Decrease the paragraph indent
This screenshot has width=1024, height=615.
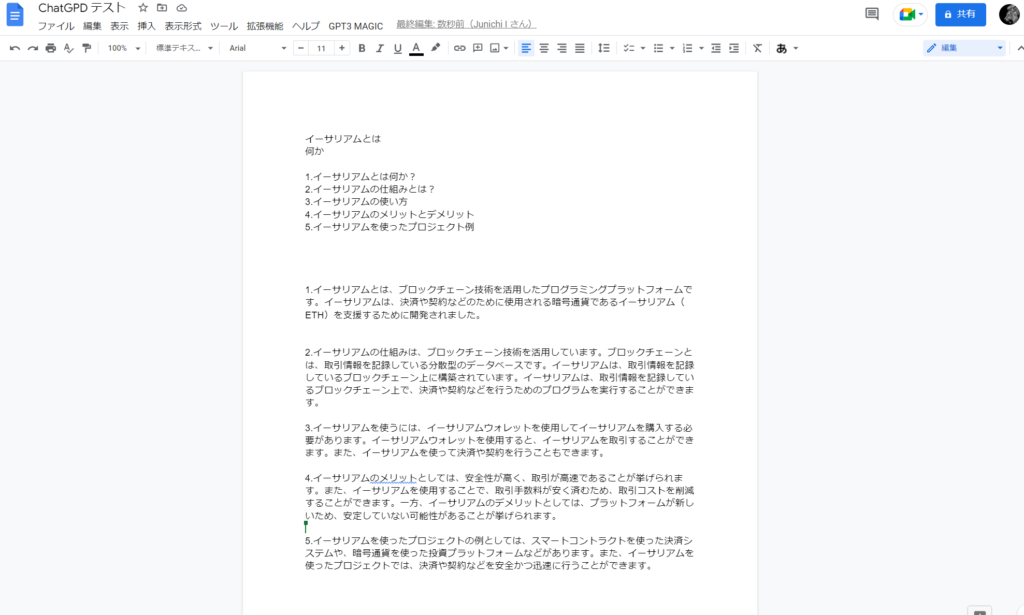[x=716, y=48]
